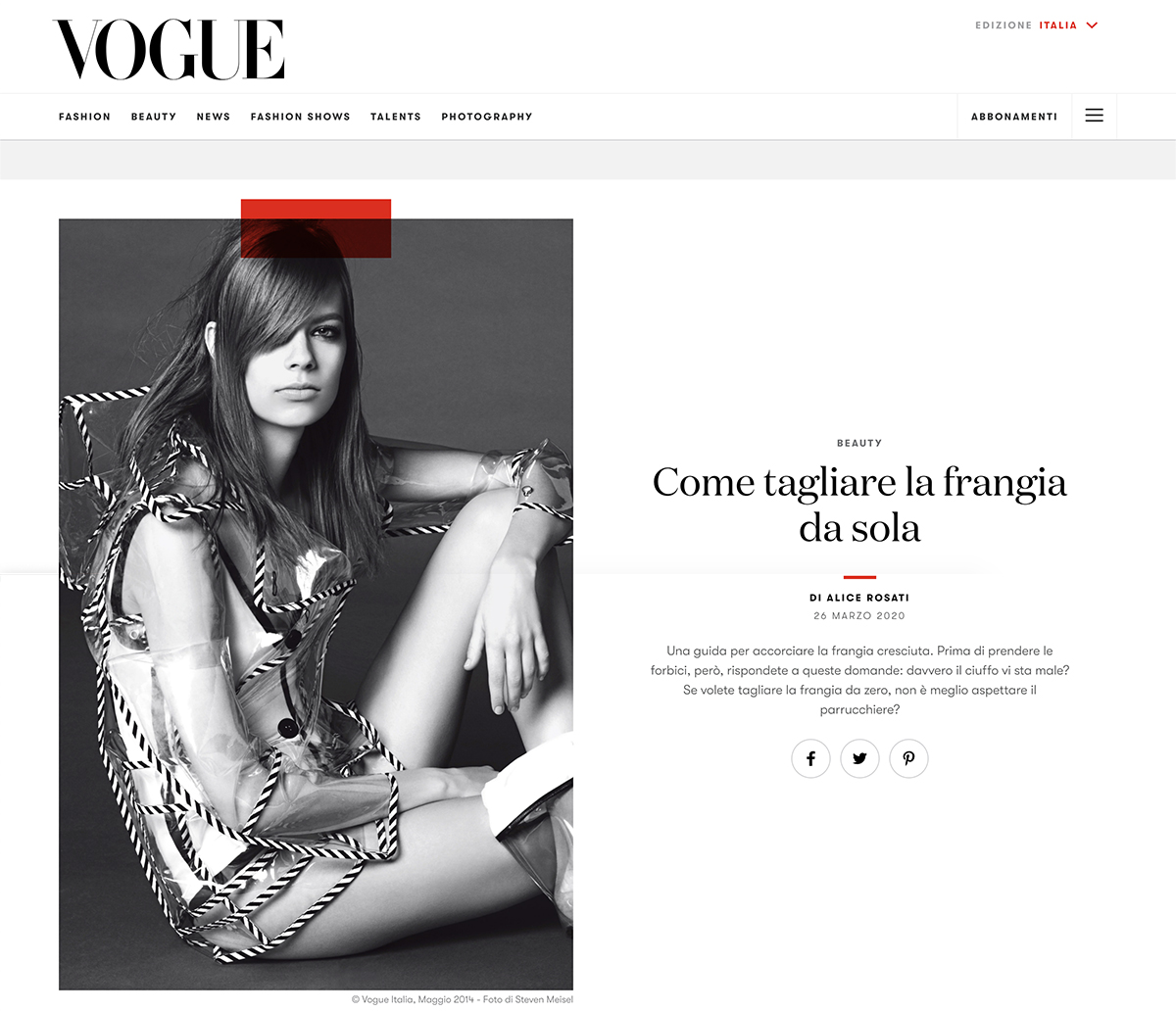Click the Abbonamenti subscriptions link
Screen dimensions: 1176x1012
tap(1014, 117)
